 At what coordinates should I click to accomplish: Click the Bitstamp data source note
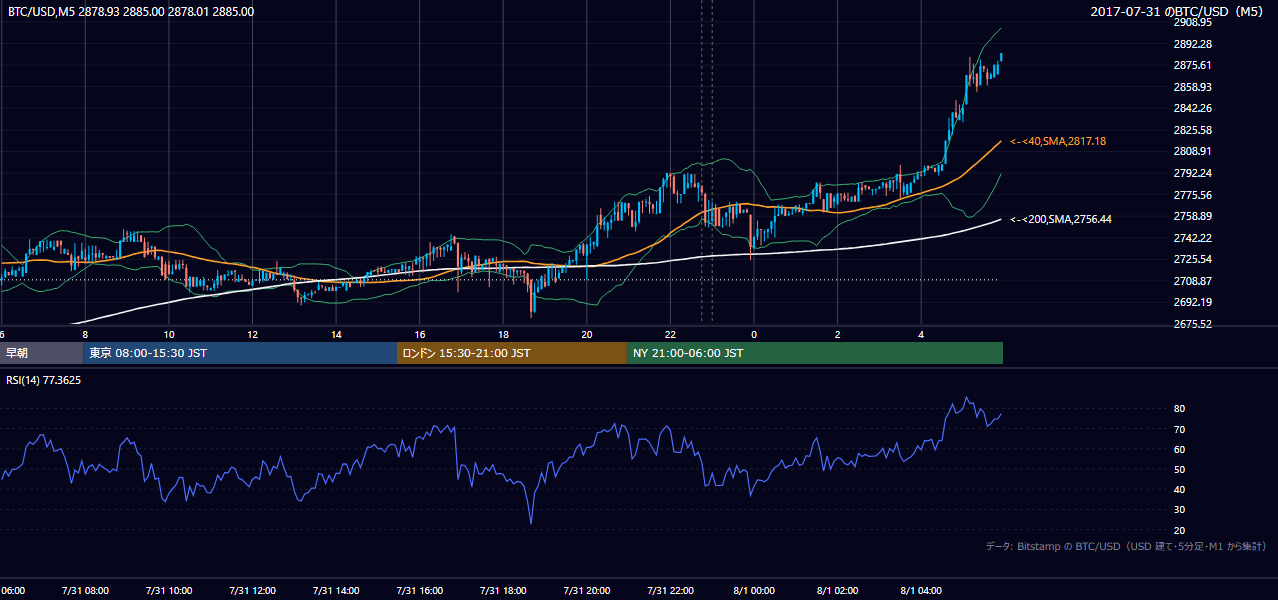(1126, 546)
